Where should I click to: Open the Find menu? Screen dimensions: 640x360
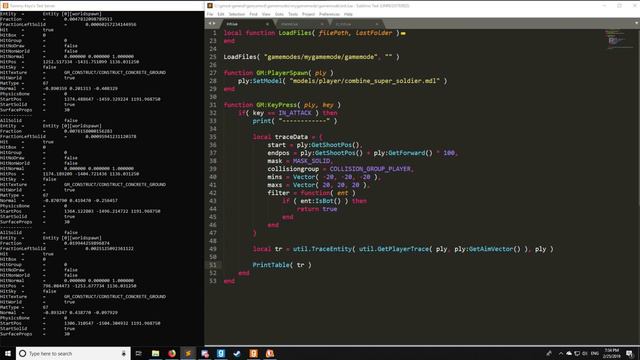(253, 14)
